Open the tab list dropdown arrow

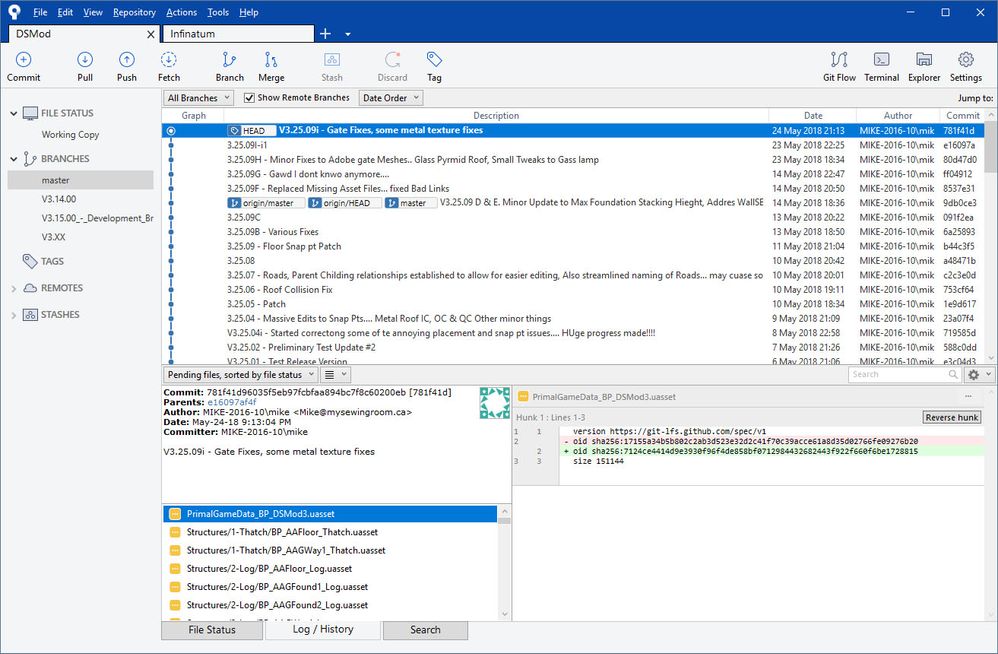point(348,34)
